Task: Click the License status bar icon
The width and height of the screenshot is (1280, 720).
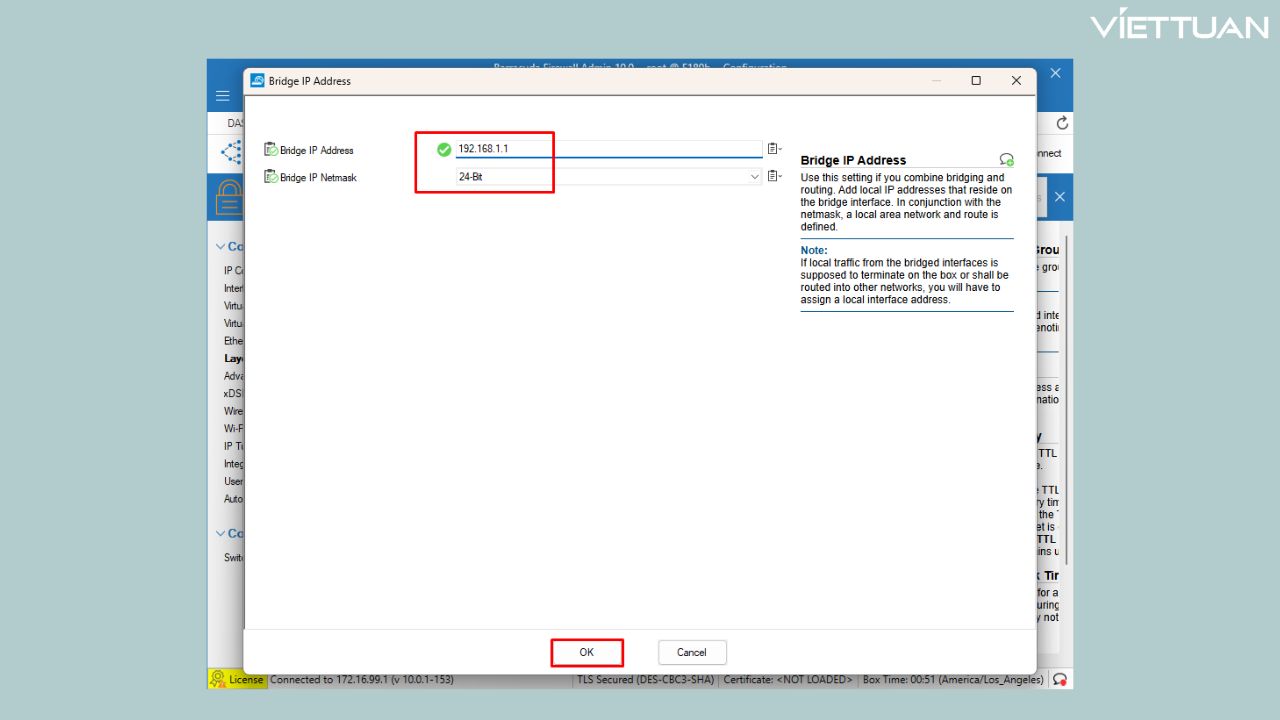Action: tap(218, 679)
